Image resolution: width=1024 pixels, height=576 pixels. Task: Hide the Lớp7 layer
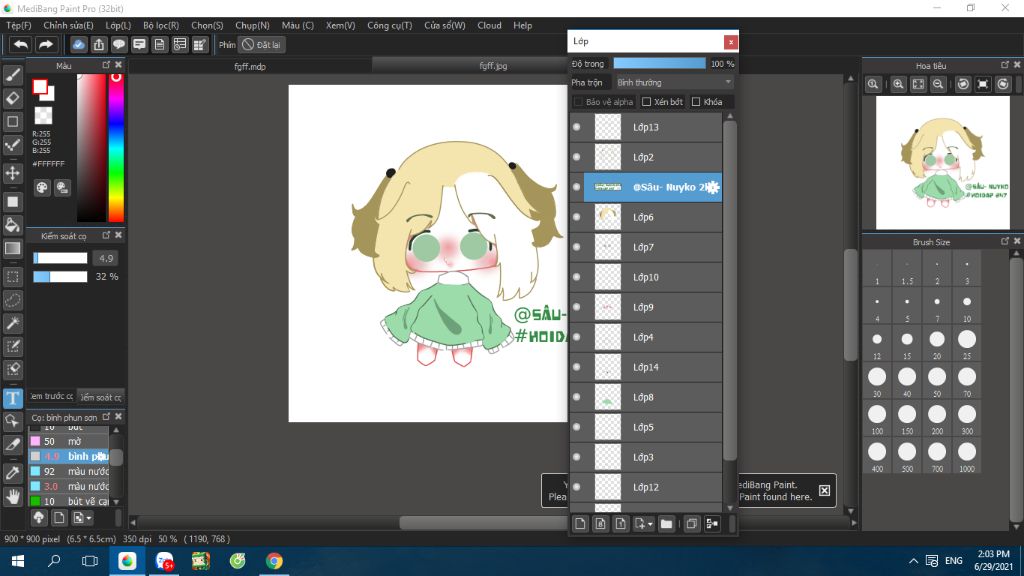coord(577,248)
